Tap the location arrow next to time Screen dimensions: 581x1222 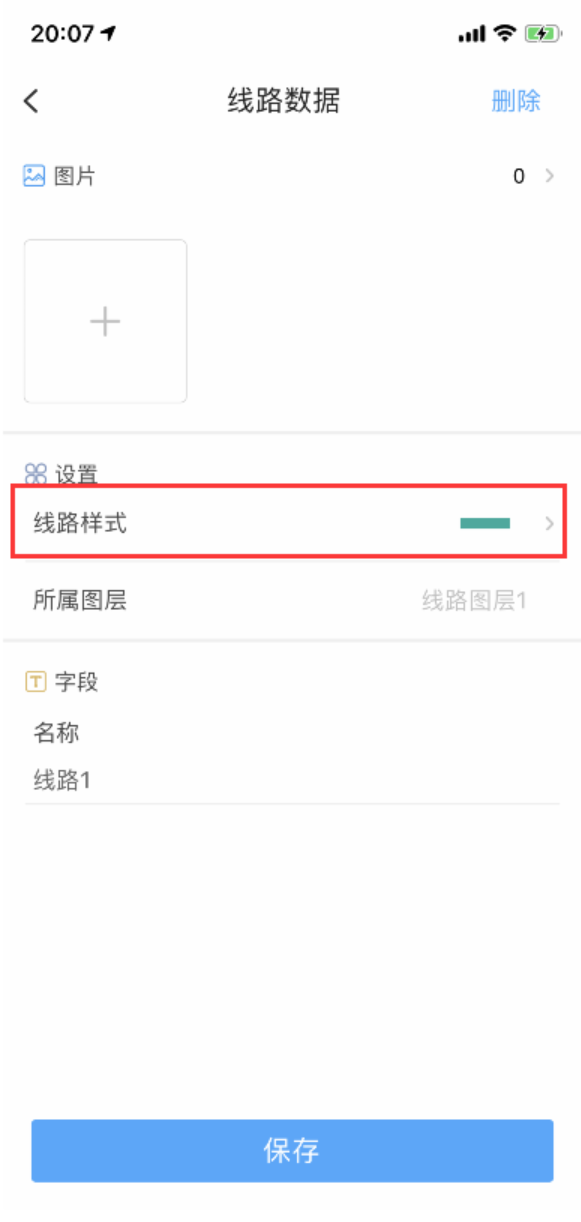pyautogui.click(x=108, y=33)
